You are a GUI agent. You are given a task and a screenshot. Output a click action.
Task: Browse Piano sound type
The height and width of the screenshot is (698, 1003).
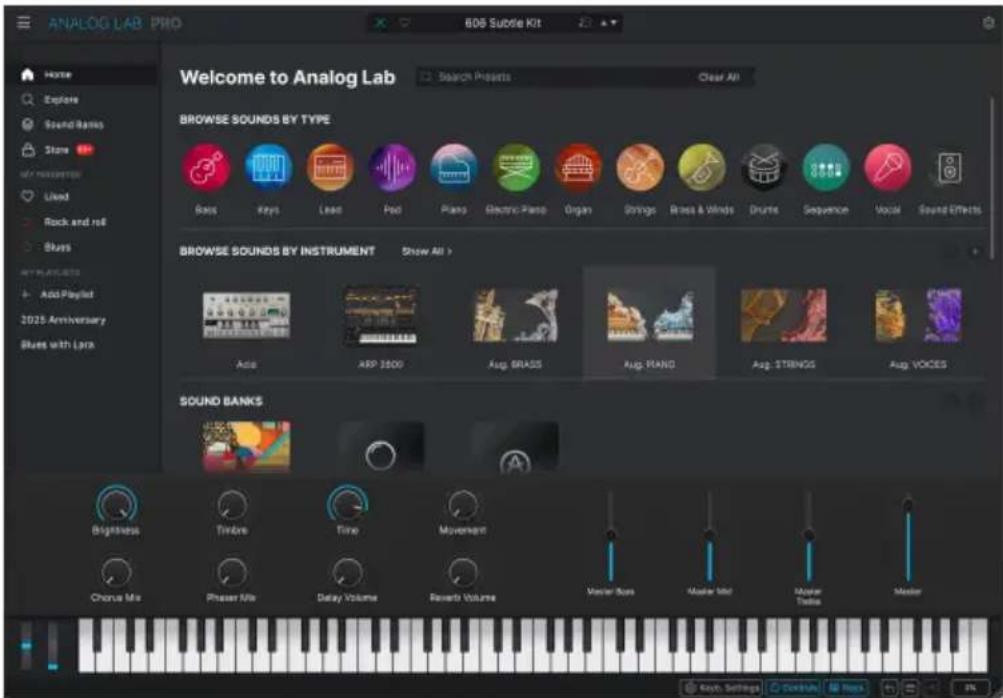[x=454, y=168]
